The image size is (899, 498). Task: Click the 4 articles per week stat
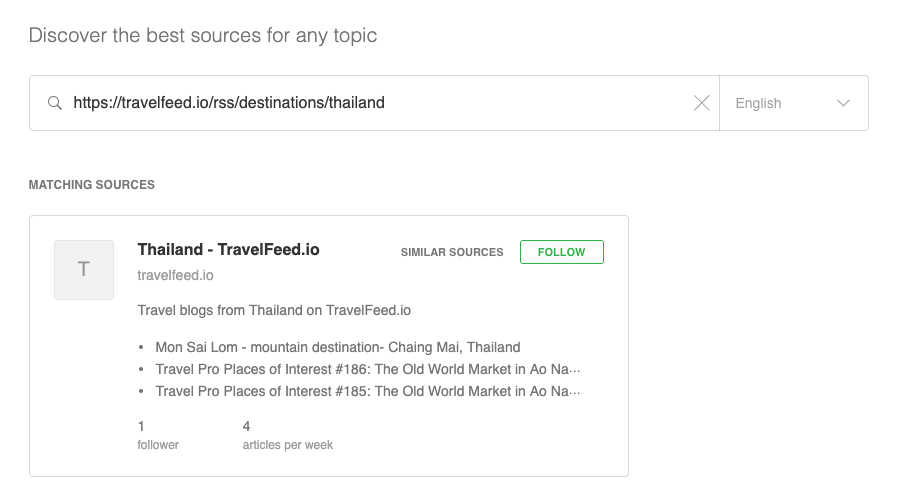coord(287,435)
